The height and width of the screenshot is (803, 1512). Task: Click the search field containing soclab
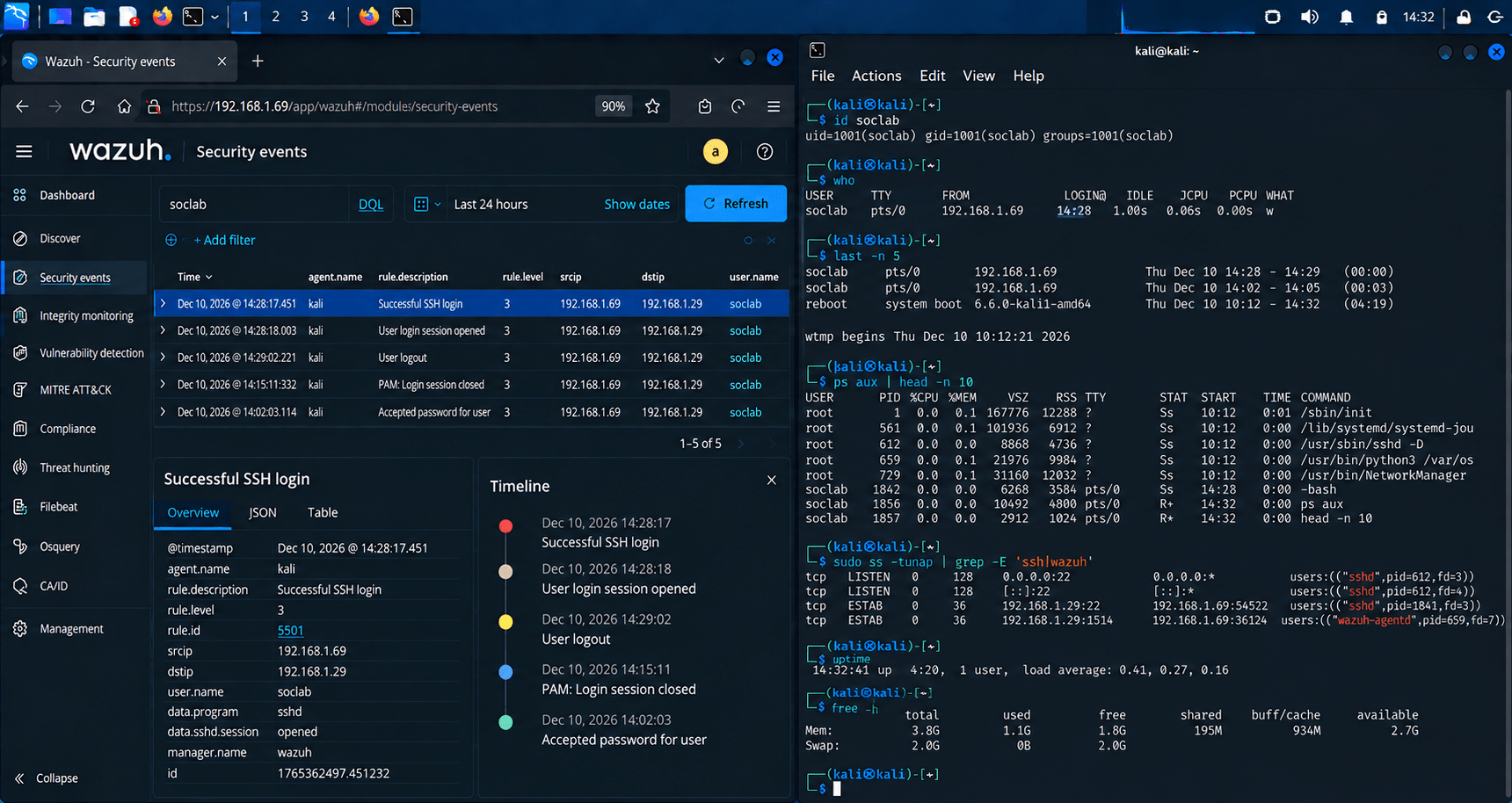[x=255, y=204]
